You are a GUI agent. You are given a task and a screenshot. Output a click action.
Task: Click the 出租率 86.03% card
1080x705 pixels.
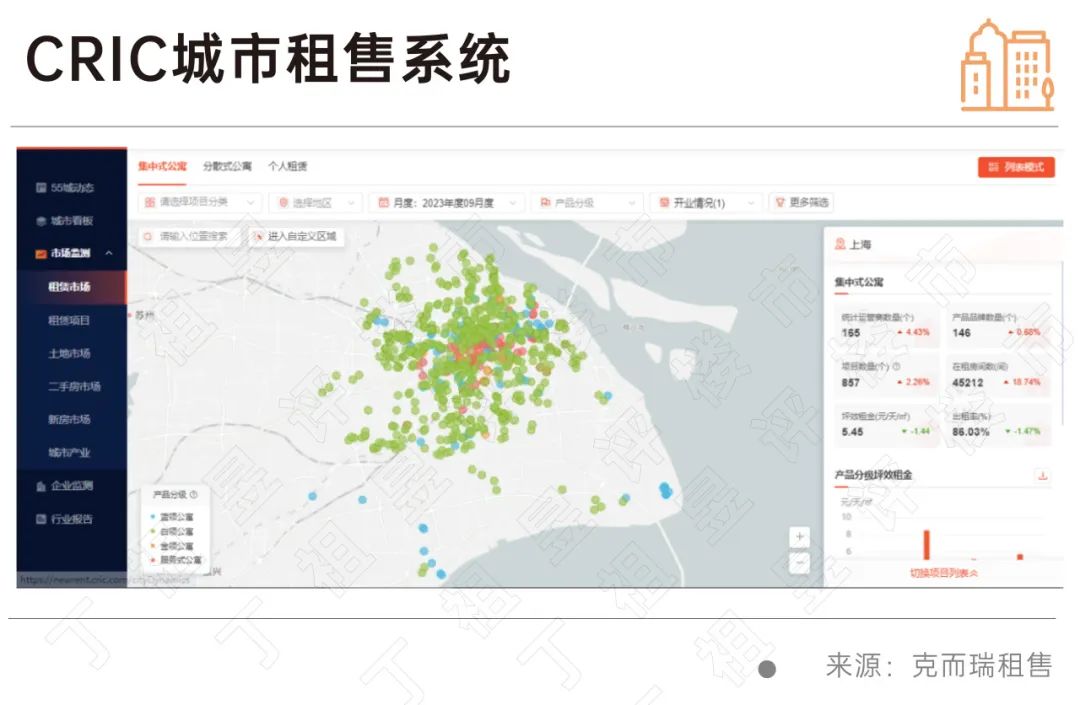click(997, 425)
